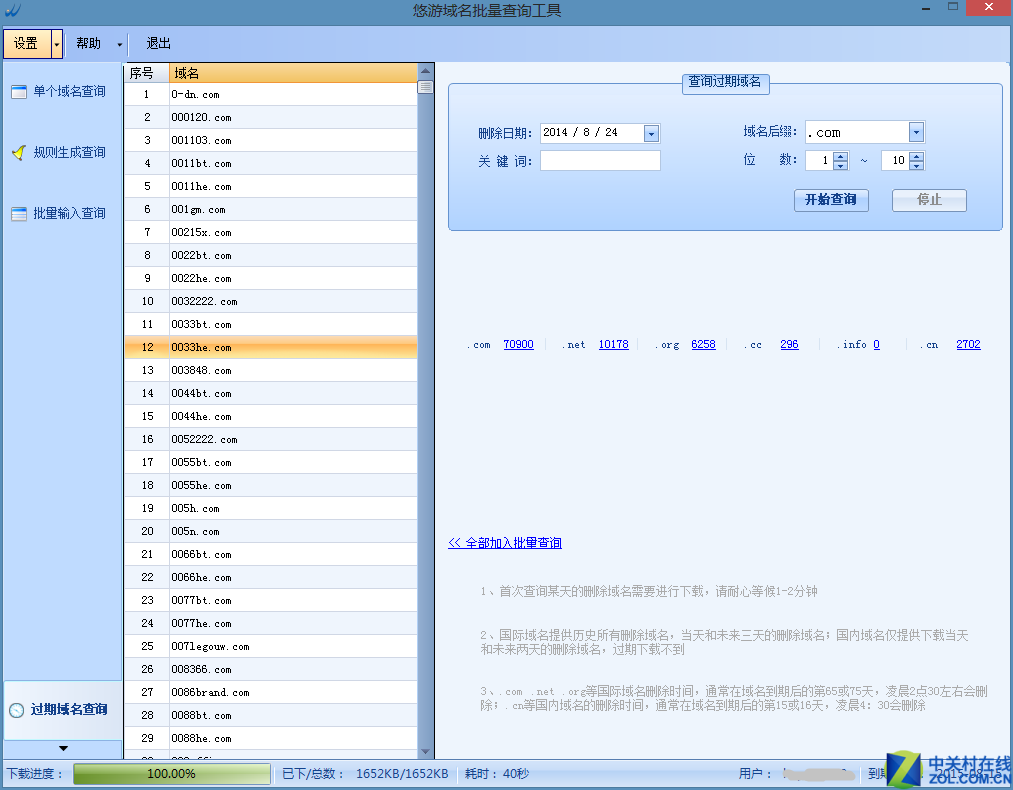Click the .org count 6258 link

(x=703, y=344)
